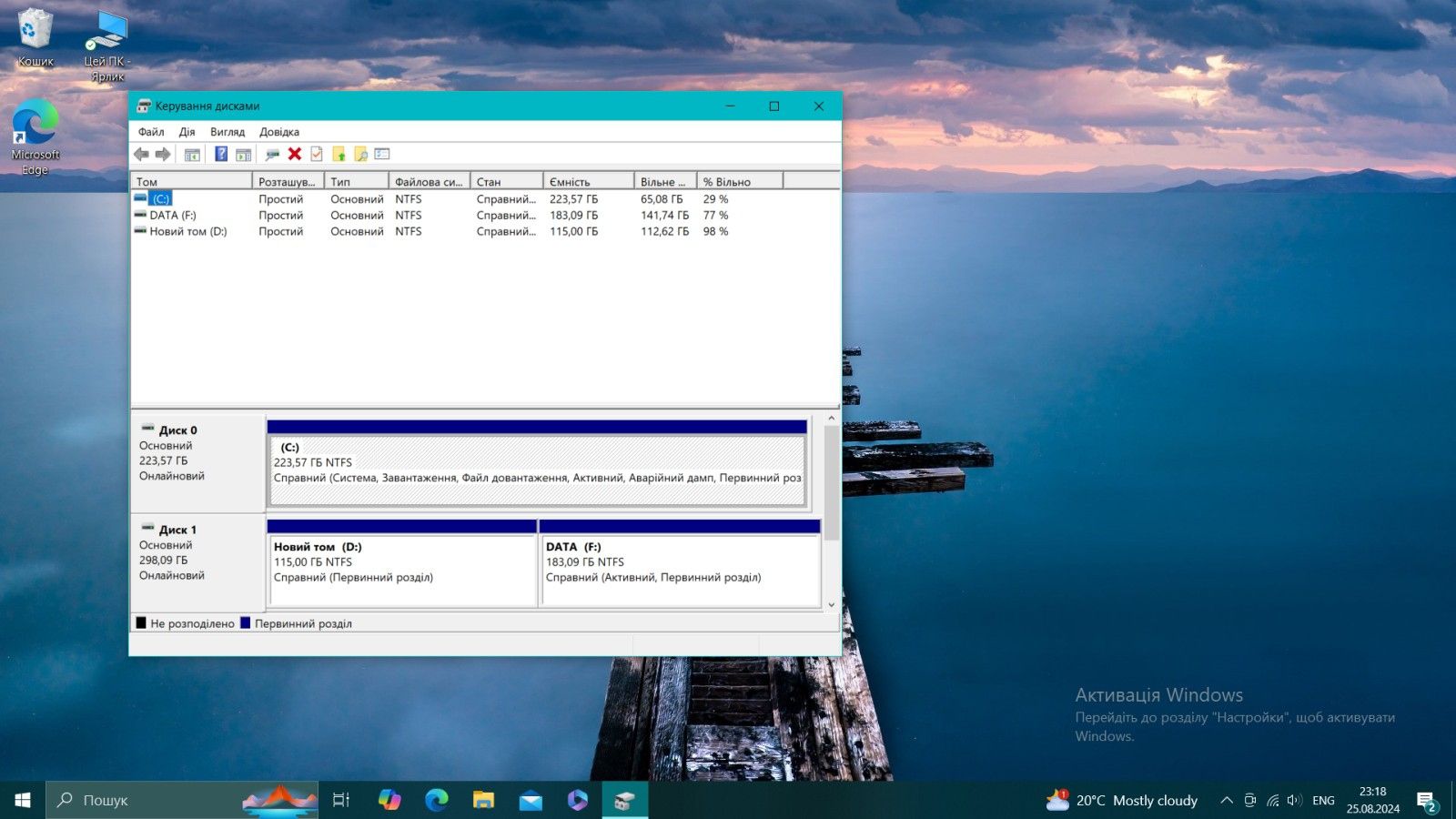Click the red X delete icon
The height and width of the screenshot is (819, 1456).
click(294, 155)
